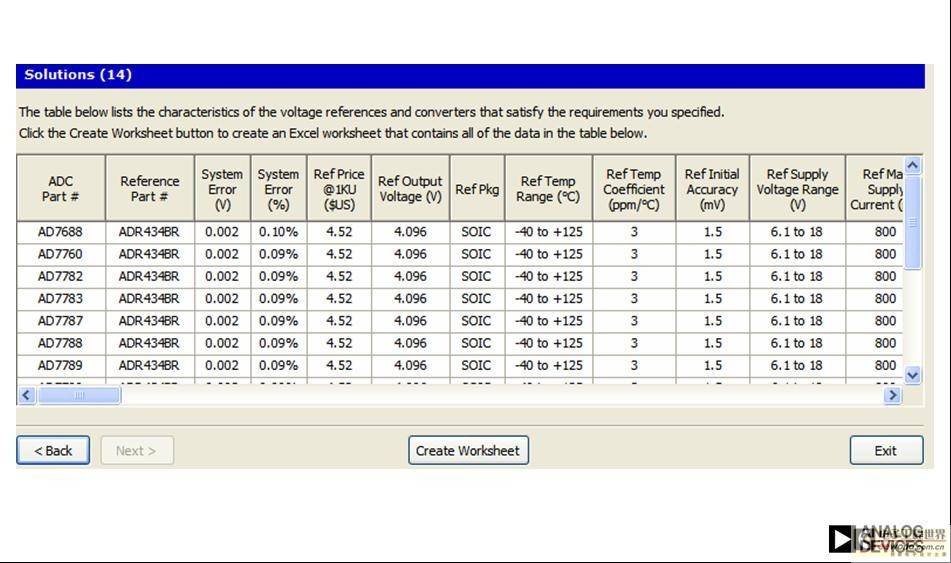Click the ADC Part # column header
Viewport: 951px width, 563px height.
coord(61,188)
